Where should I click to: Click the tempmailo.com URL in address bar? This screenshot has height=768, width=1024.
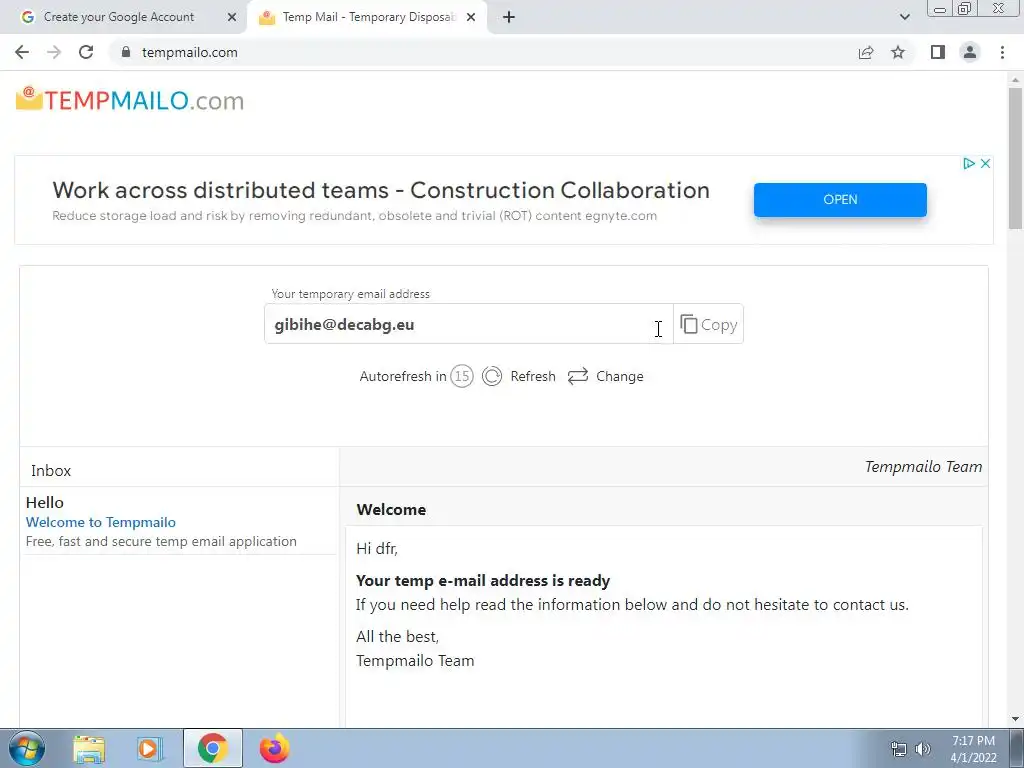click(190, 52)
